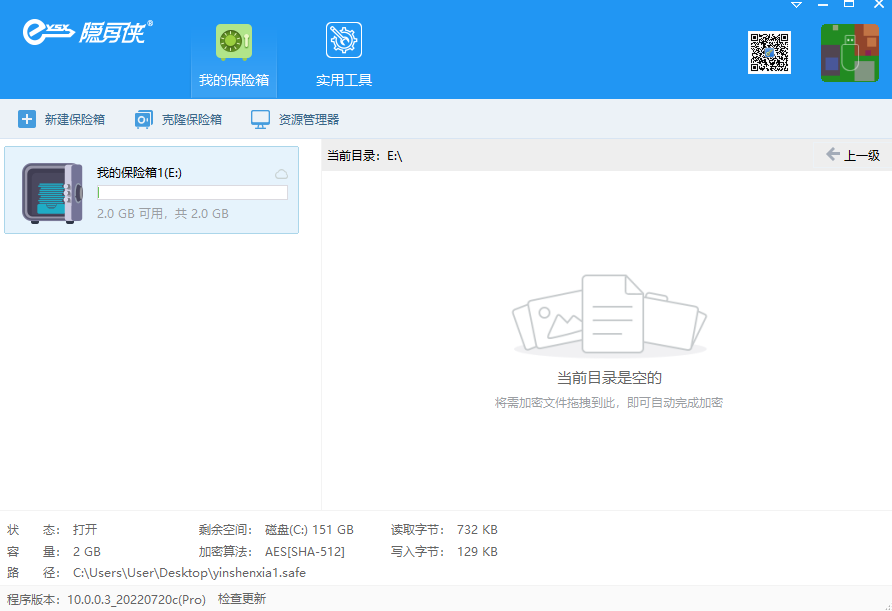
Task: Click the safe file path in status area
Action: coord(190,573)
